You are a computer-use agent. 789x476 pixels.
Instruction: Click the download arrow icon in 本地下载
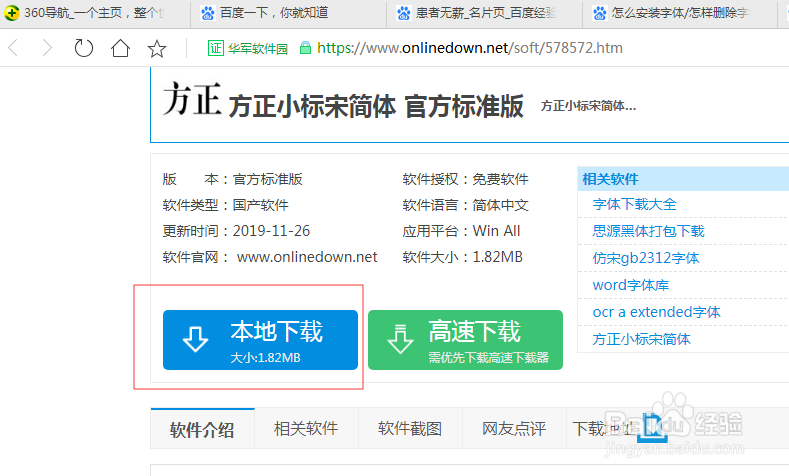pyautogui.click(x=195, y=339)
